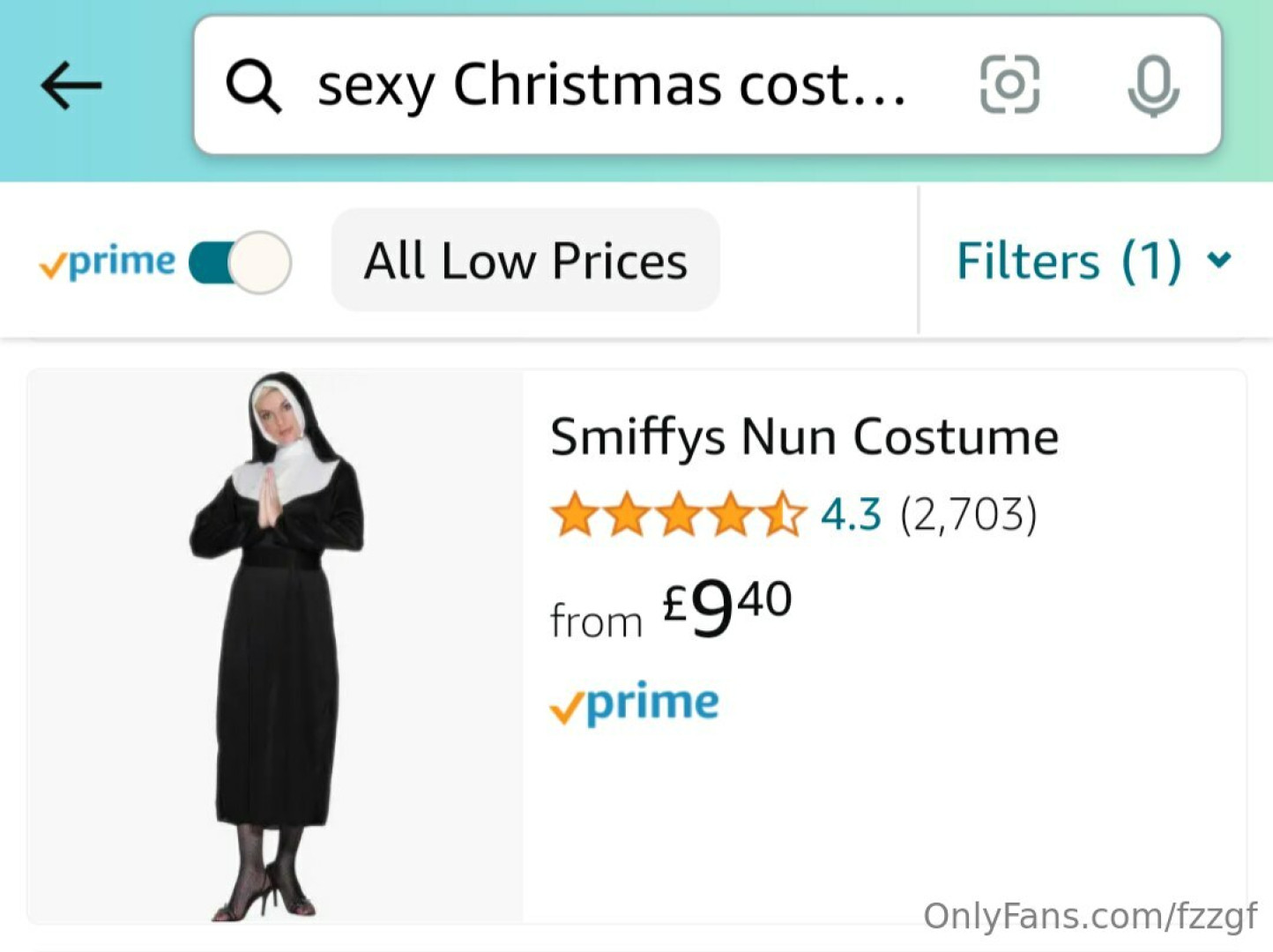Click the £9.40 price
This screenshot has width=1273, height=952.
point(727,606)
